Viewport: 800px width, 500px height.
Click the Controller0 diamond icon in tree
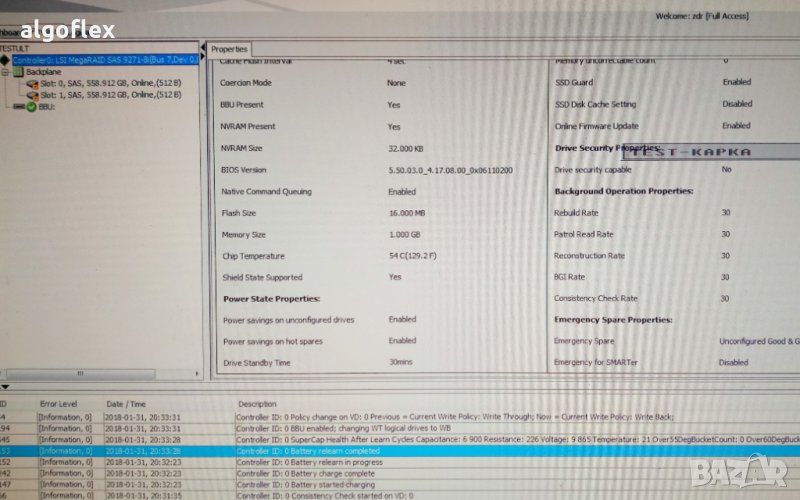tap(7, 60)
